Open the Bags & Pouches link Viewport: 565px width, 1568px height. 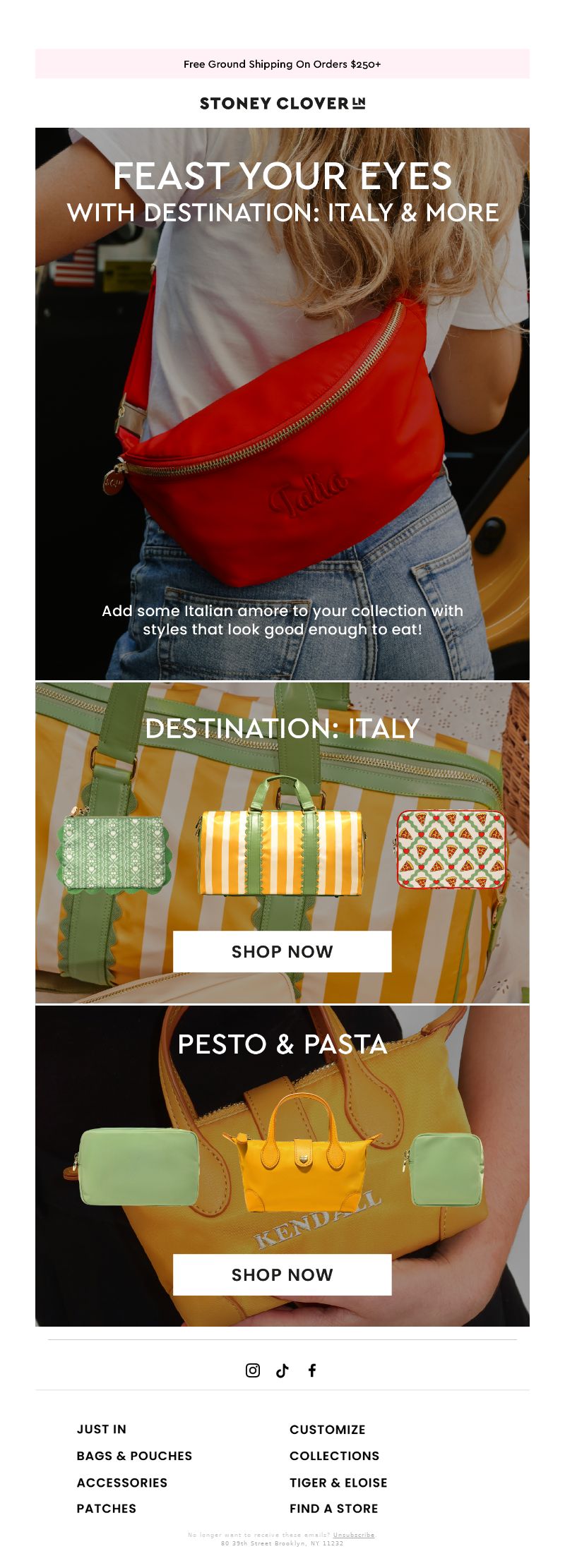tap(134, 1455)
